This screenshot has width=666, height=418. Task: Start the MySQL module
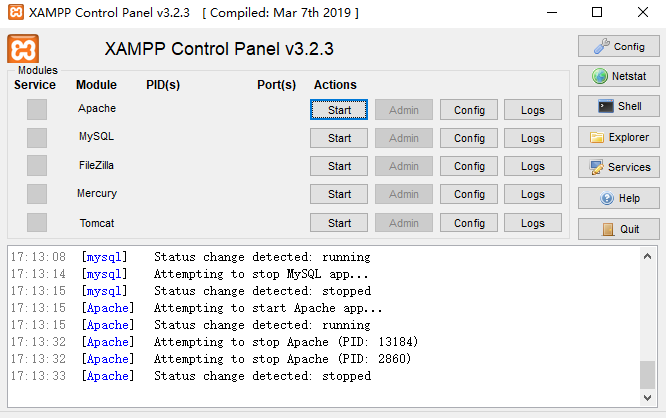(339, 138)
